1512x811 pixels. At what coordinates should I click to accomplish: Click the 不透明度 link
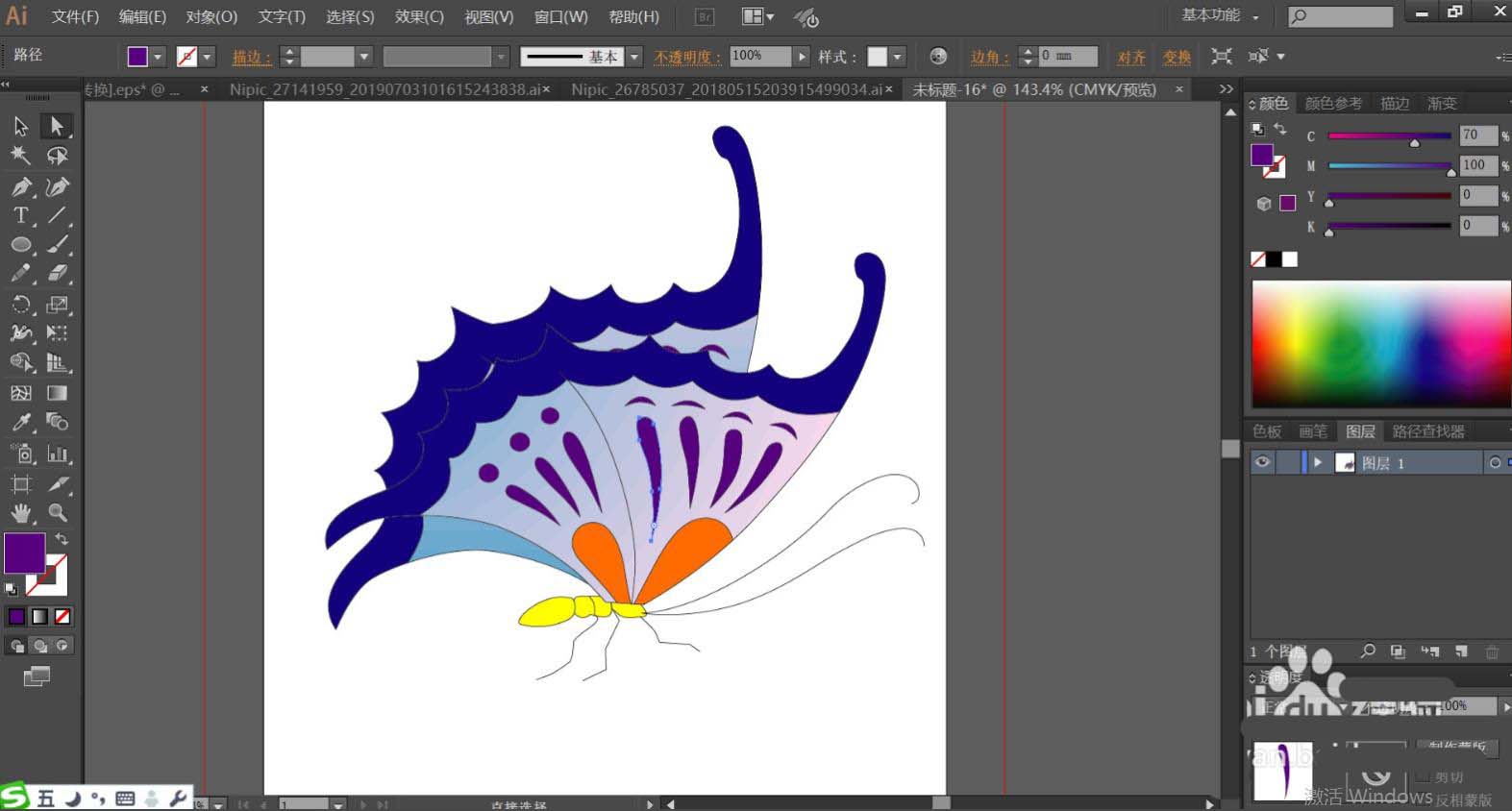pos(686,57)
